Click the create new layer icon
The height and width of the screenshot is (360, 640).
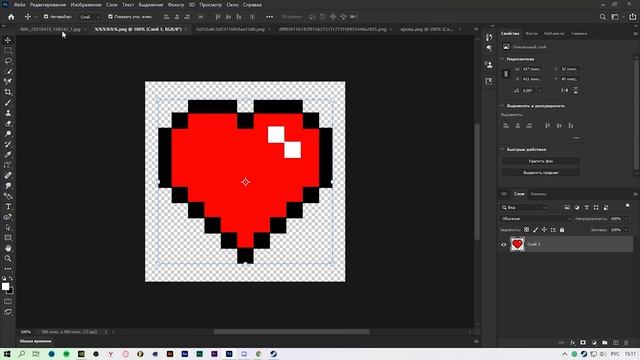tap(616, 342)
